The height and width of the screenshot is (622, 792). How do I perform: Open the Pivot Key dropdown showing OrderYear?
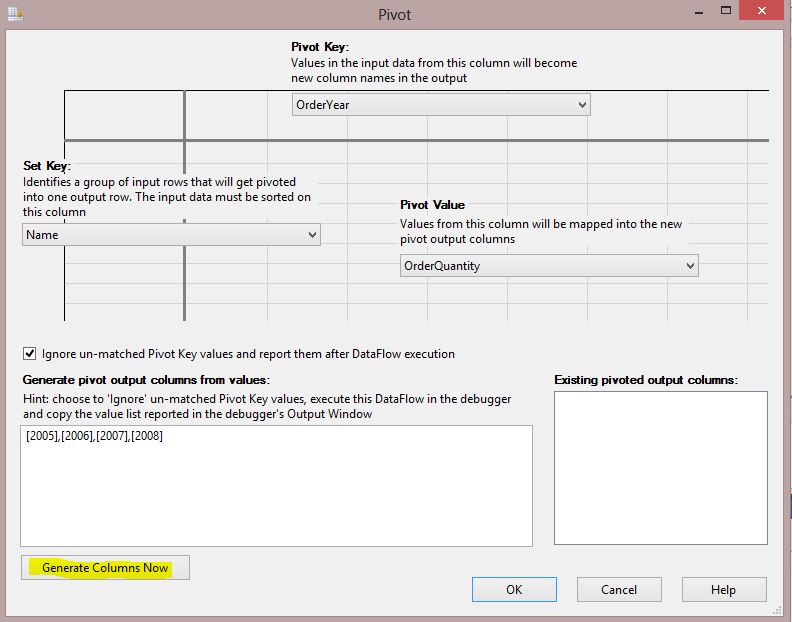pos(440,105)
